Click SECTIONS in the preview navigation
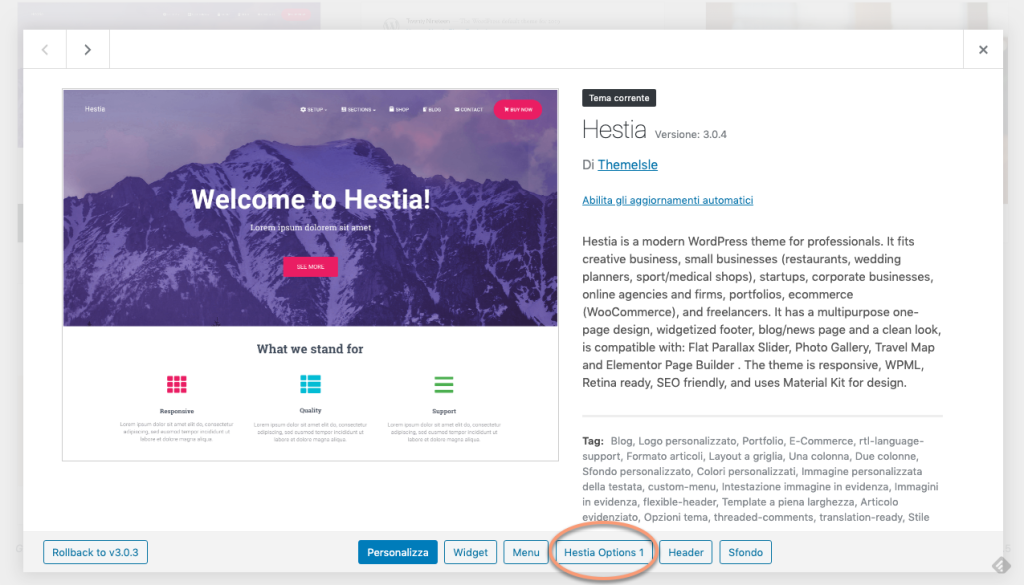The image size is (1024, 585). 359,110
